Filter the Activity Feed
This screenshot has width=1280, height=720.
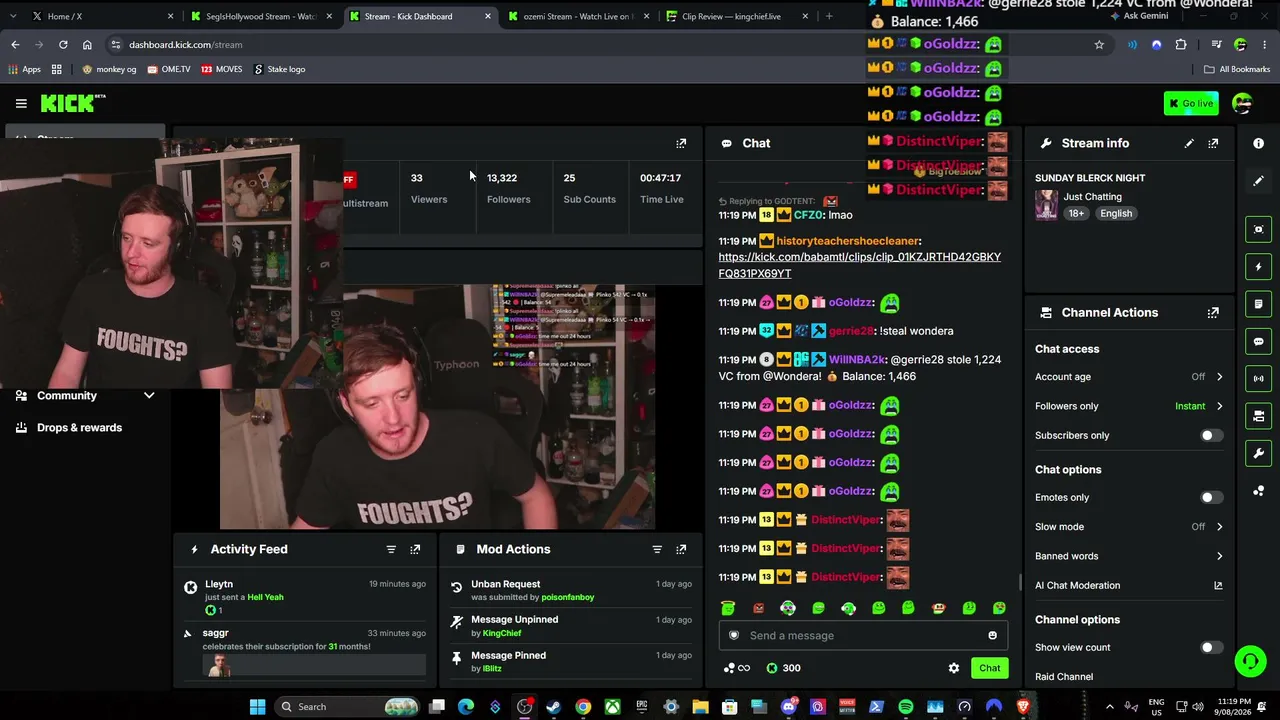[x=391, y=549]
